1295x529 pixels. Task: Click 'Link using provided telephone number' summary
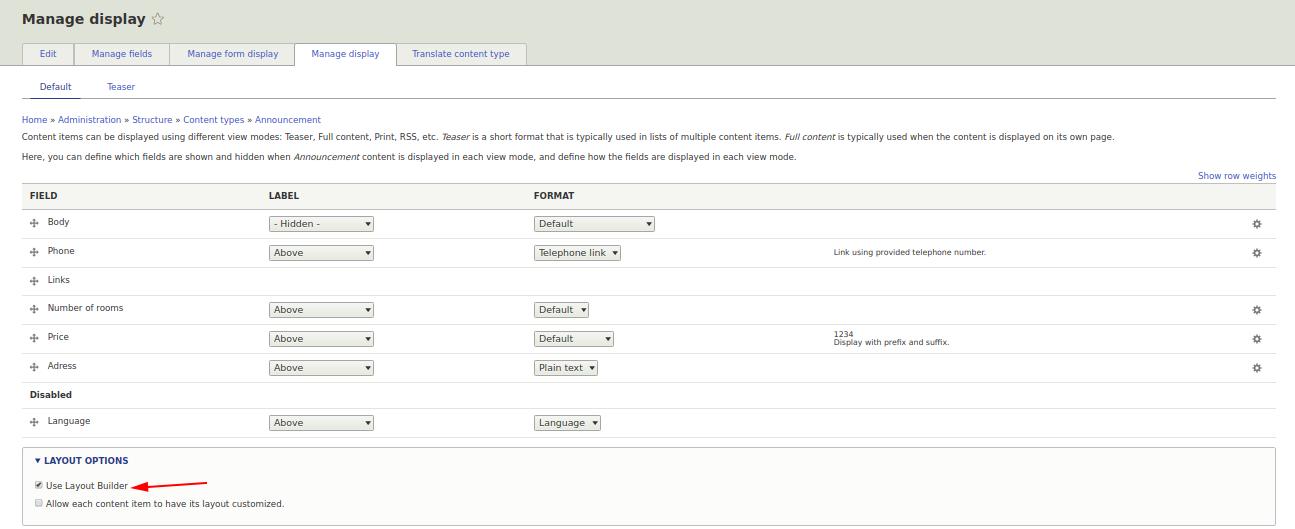pos(910,253)
